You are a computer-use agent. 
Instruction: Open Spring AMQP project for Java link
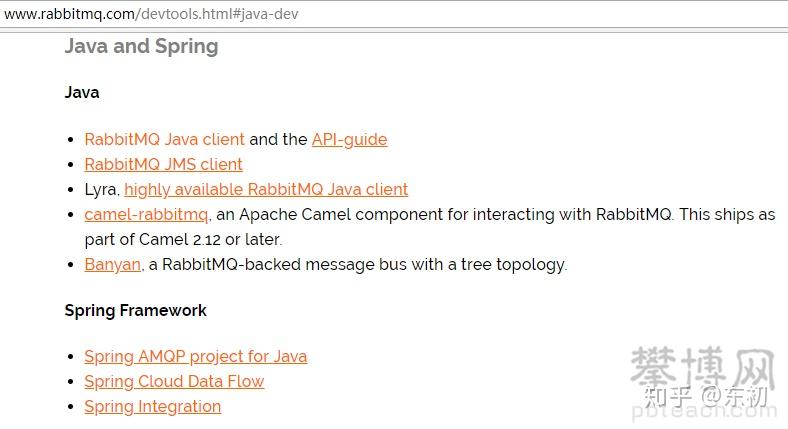195,357
